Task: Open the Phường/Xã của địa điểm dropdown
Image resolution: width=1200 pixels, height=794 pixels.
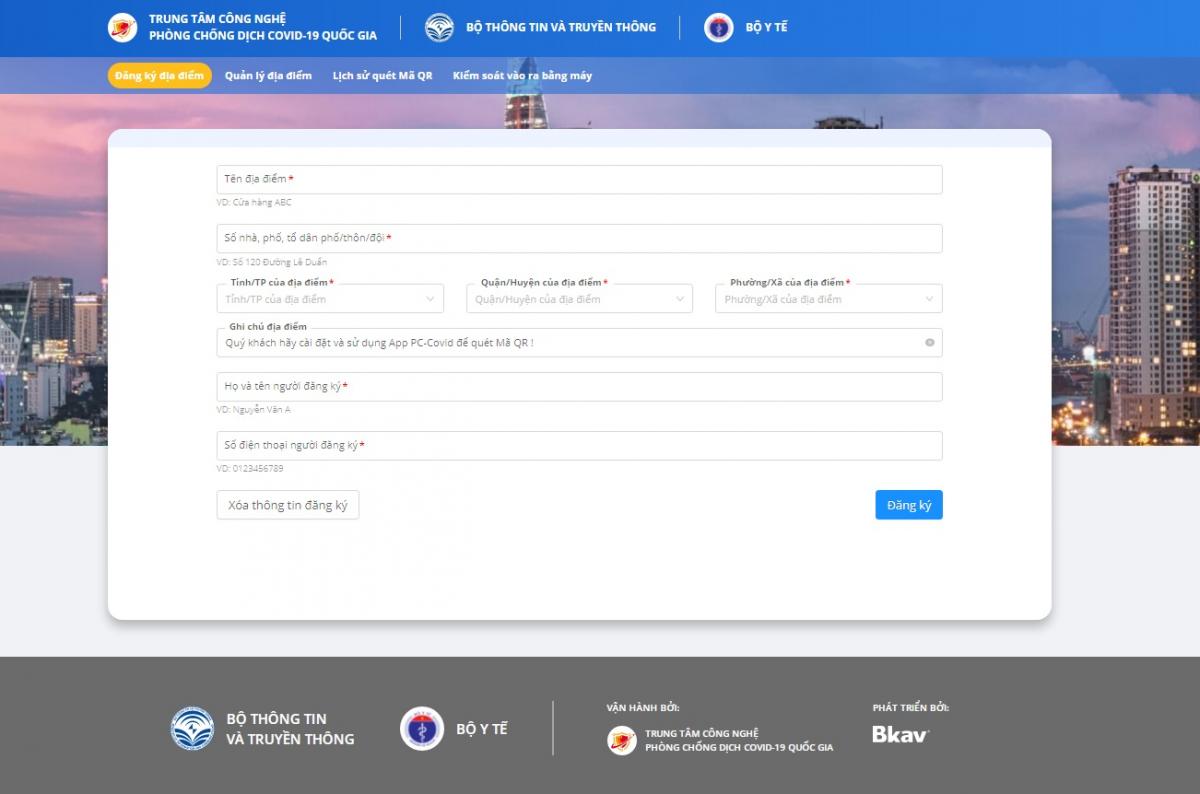Action: pyautogui.click(x=828, y=299)
